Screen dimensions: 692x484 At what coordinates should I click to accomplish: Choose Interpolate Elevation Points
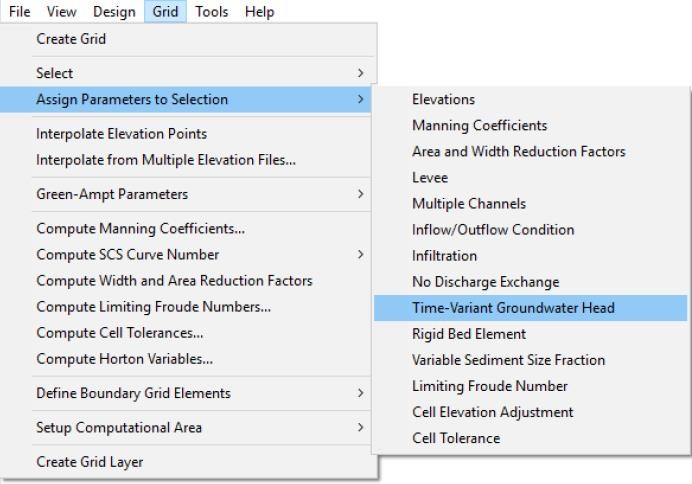(121, 134)
